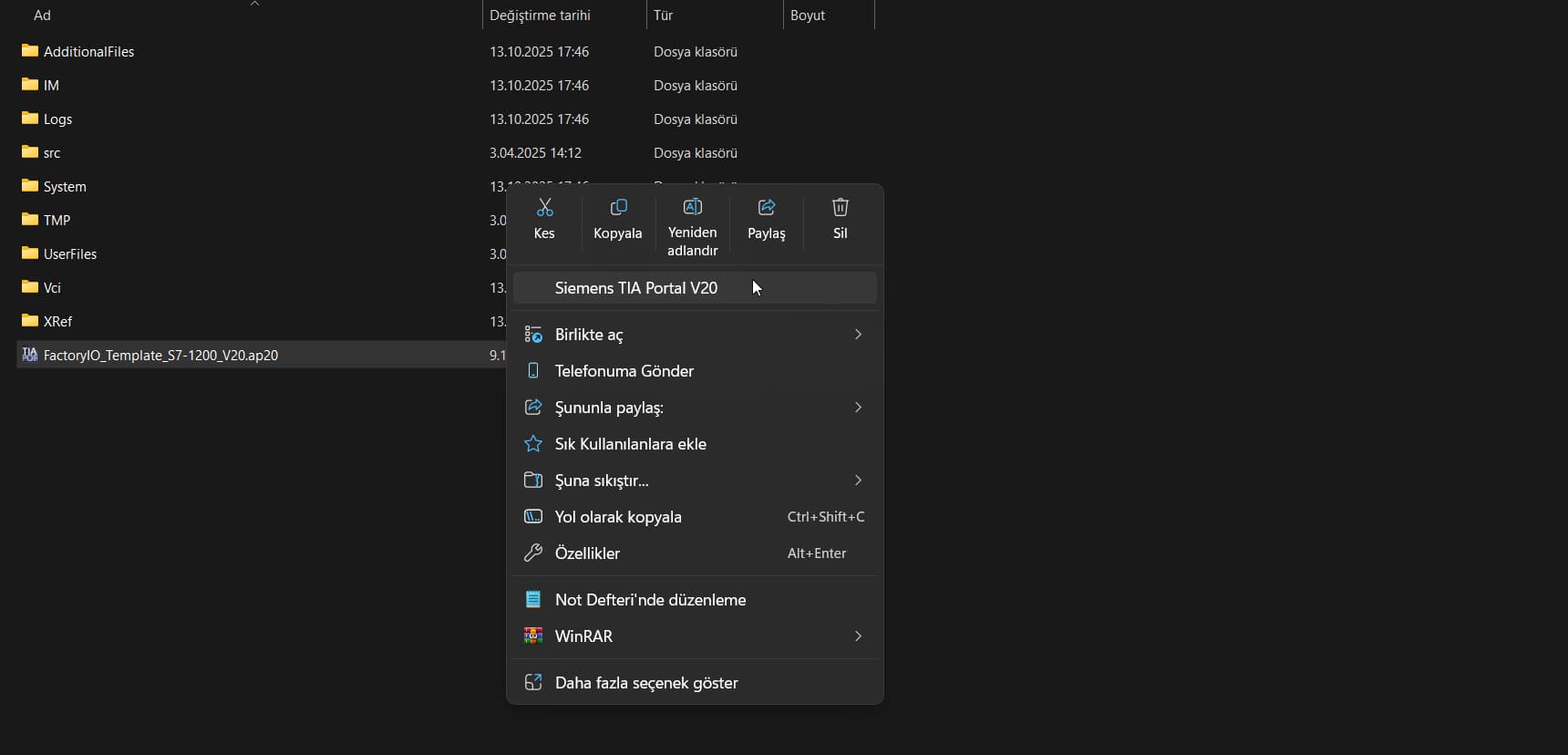Click the Paylaş share icon
The width and height of the screenshot is (1568, 755).
click(x=766, y=208)
